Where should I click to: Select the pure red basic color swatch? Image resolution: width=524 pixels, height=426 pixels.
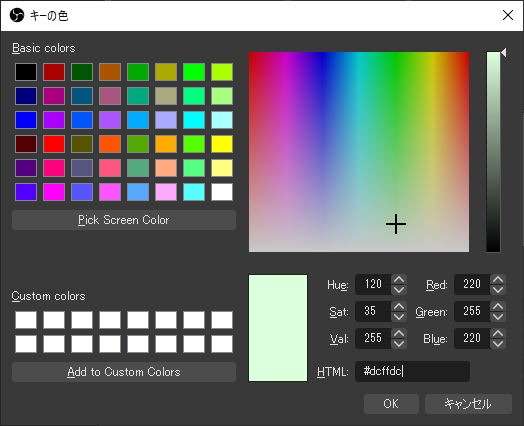[x=54, y=144]
